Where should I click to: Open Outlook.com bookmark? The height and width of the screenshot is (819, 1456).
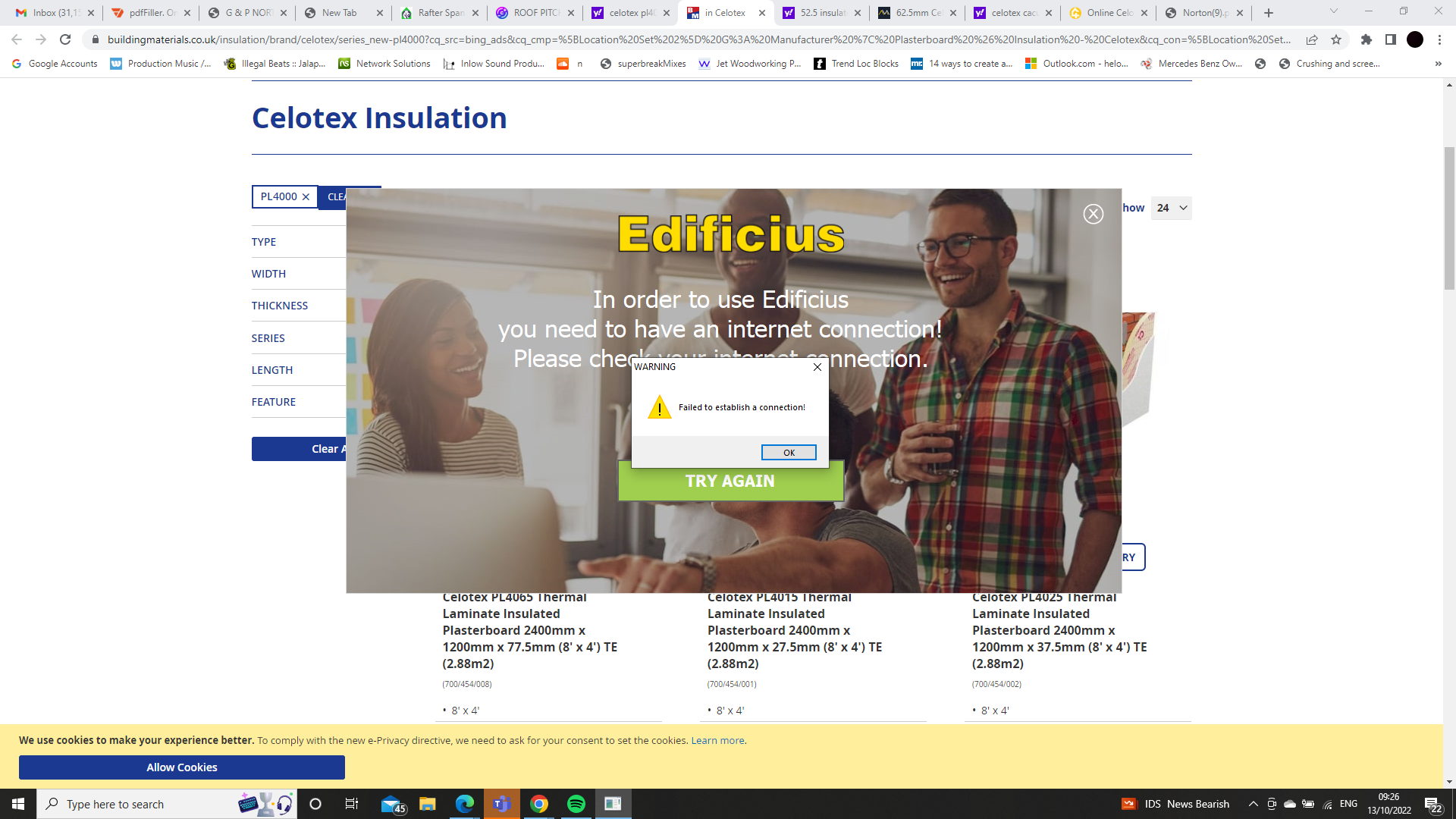click(x=1076, y=64)
